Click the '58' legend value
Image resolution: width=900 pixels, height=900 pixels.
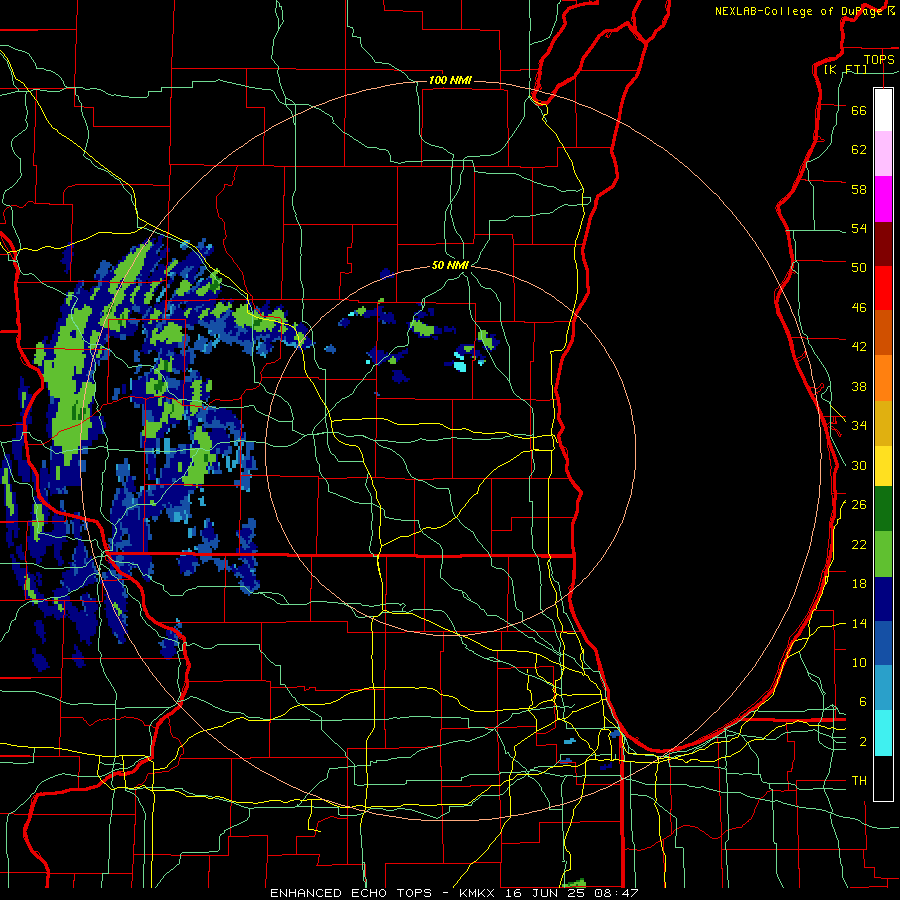pos(859,189)
